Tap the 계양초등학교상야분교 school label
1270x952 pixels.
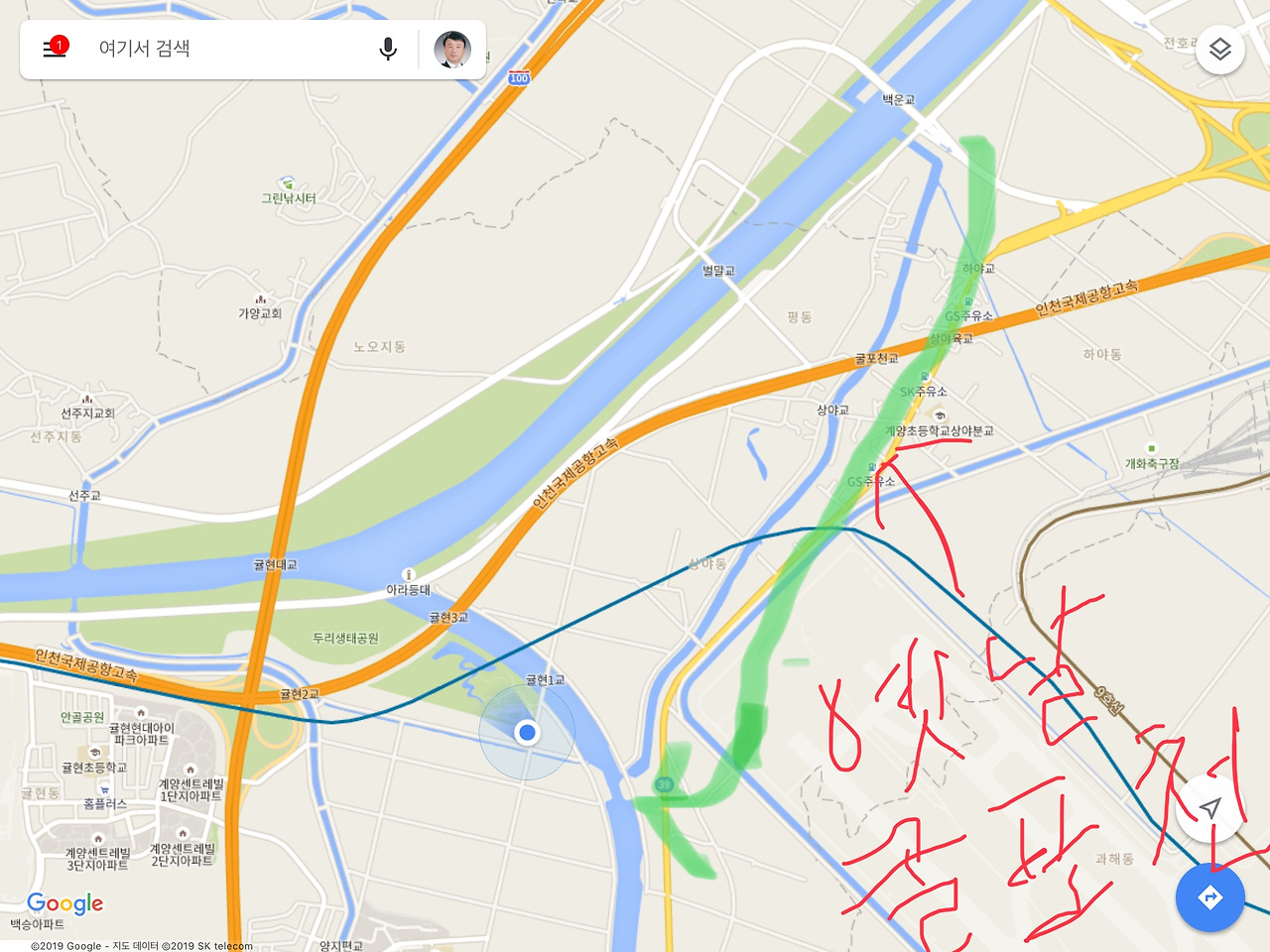pyautogui.click(x=939, y=430)
